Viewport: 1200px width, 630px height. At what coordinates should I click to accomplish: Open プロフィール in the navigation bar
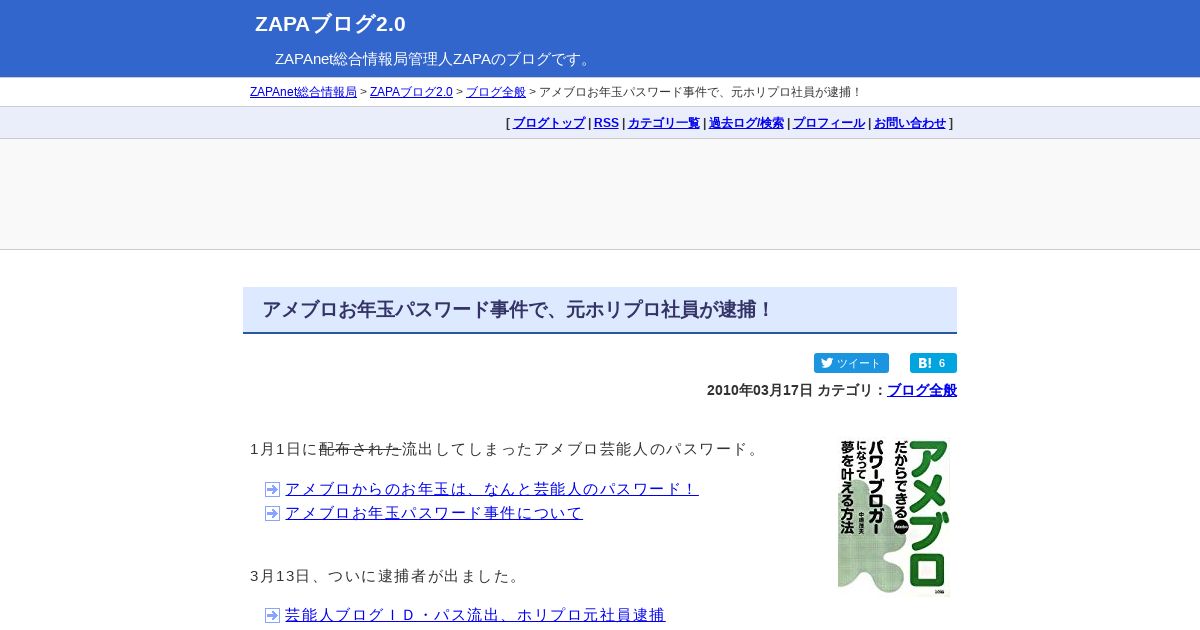click(x=829, y=123)
